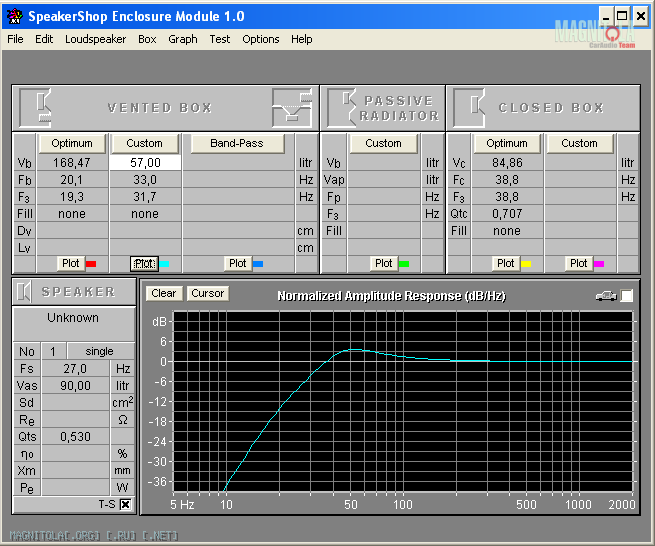Click the Band-Pass button

[237, 143]
